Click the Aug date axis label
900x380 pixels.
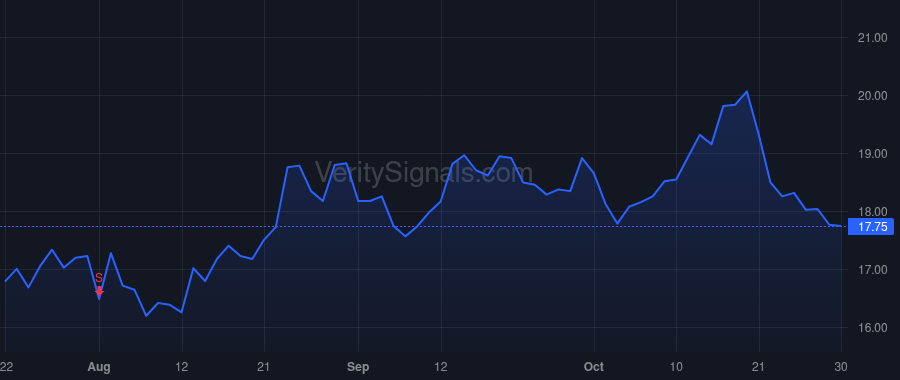click(100, 367)
